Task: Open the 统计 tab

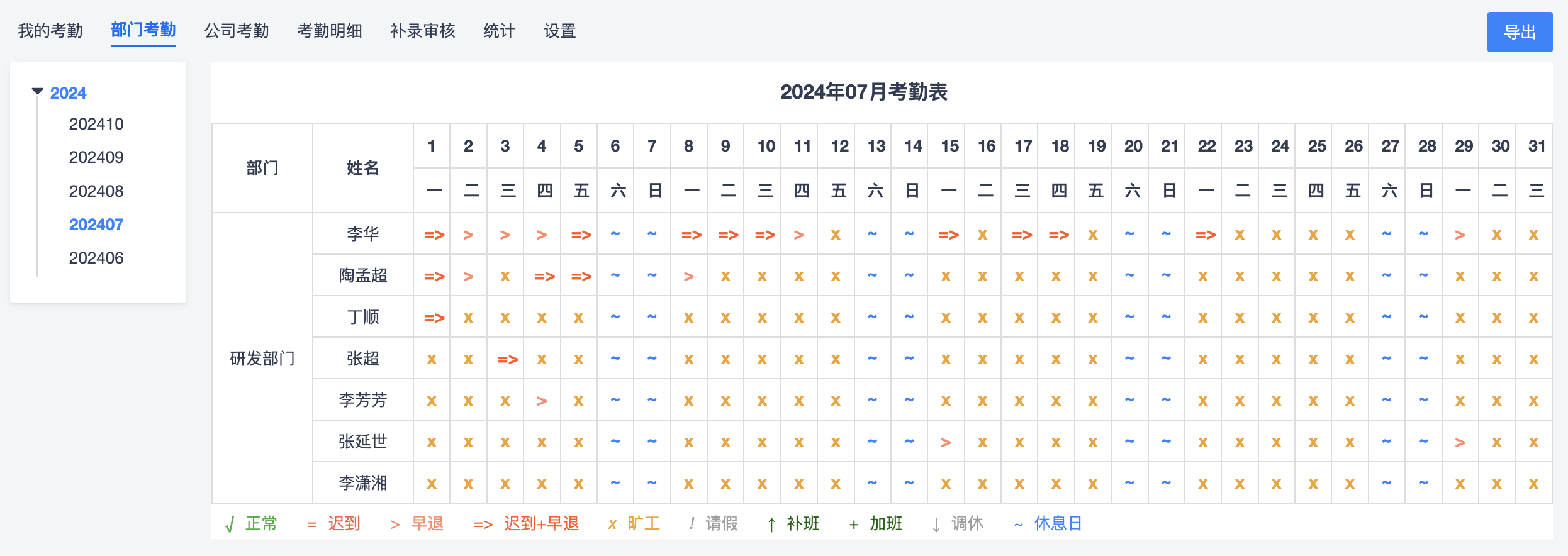Action: 500,30
